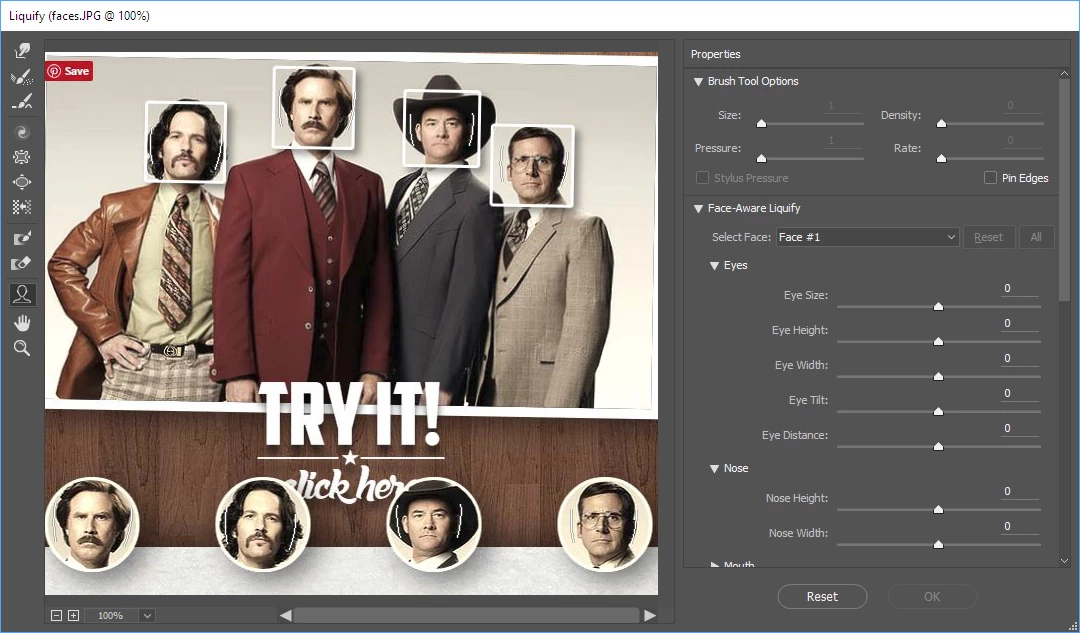Click the brush Size slider handle

761,124
